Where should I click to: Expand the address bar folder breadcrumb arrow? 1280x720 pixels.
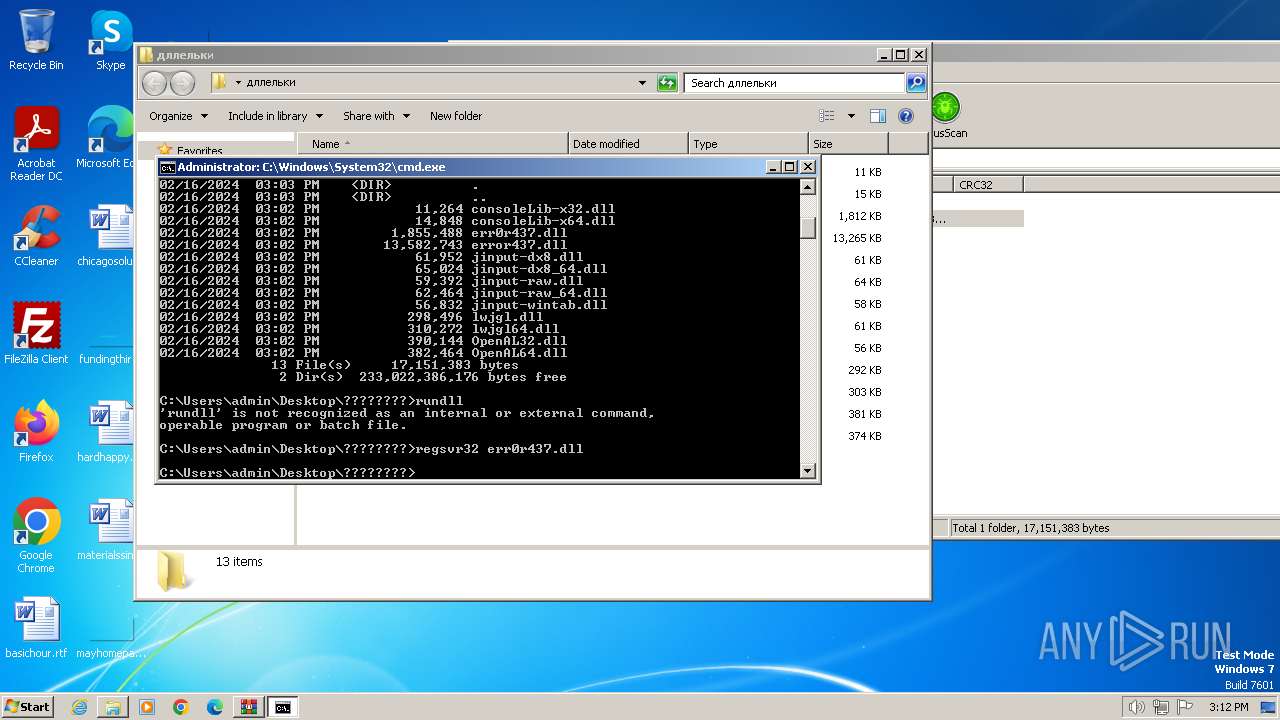238,83
